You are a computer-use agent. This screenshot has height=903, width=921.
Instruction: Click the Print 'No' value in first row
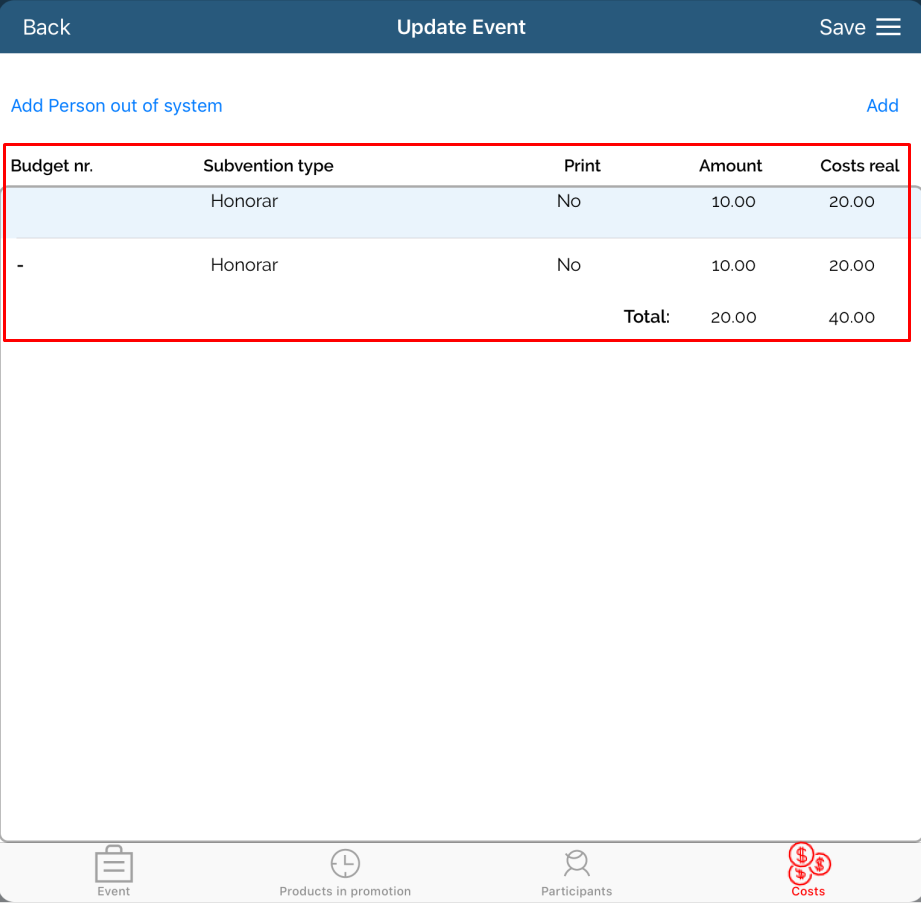pos(569,202)
